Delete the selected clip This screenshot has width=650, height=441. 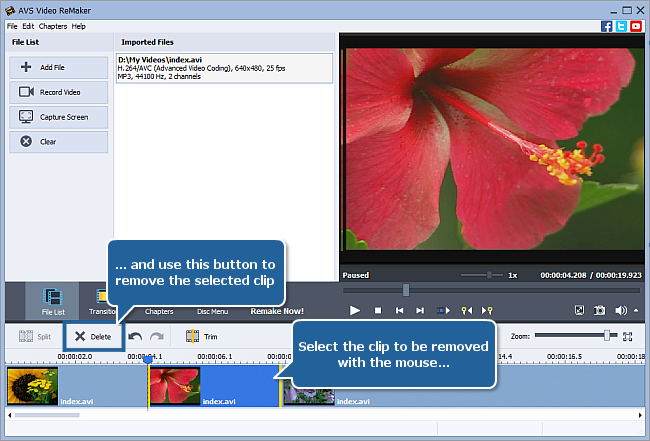93,337
